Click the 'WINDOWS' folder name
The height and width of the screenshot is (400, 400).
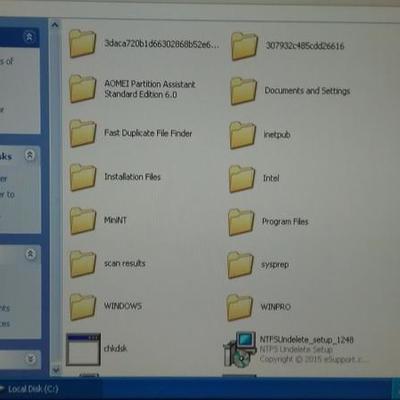pyautogui.click(x=123, y=306)
